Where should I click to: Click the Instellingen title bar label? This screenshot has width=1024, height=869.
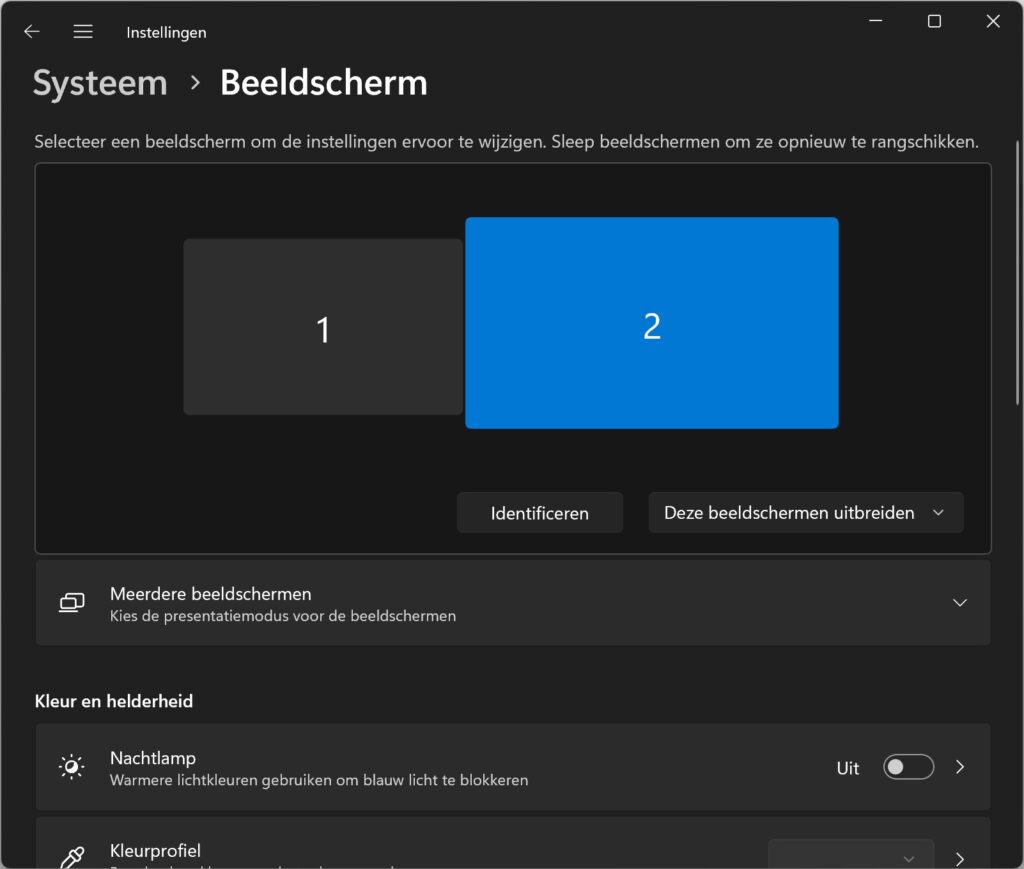pyautogui.click(x=166, y=31)
